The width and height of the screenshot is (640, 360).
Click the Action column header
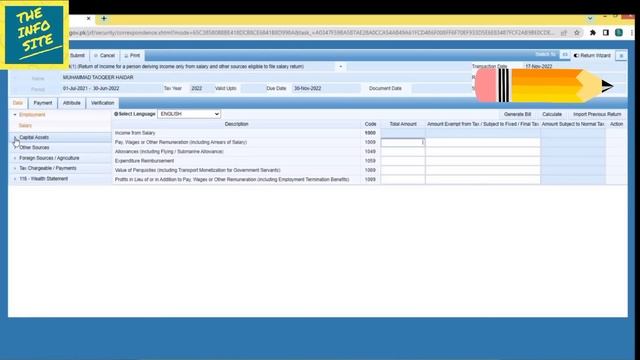tap(616, 124)
